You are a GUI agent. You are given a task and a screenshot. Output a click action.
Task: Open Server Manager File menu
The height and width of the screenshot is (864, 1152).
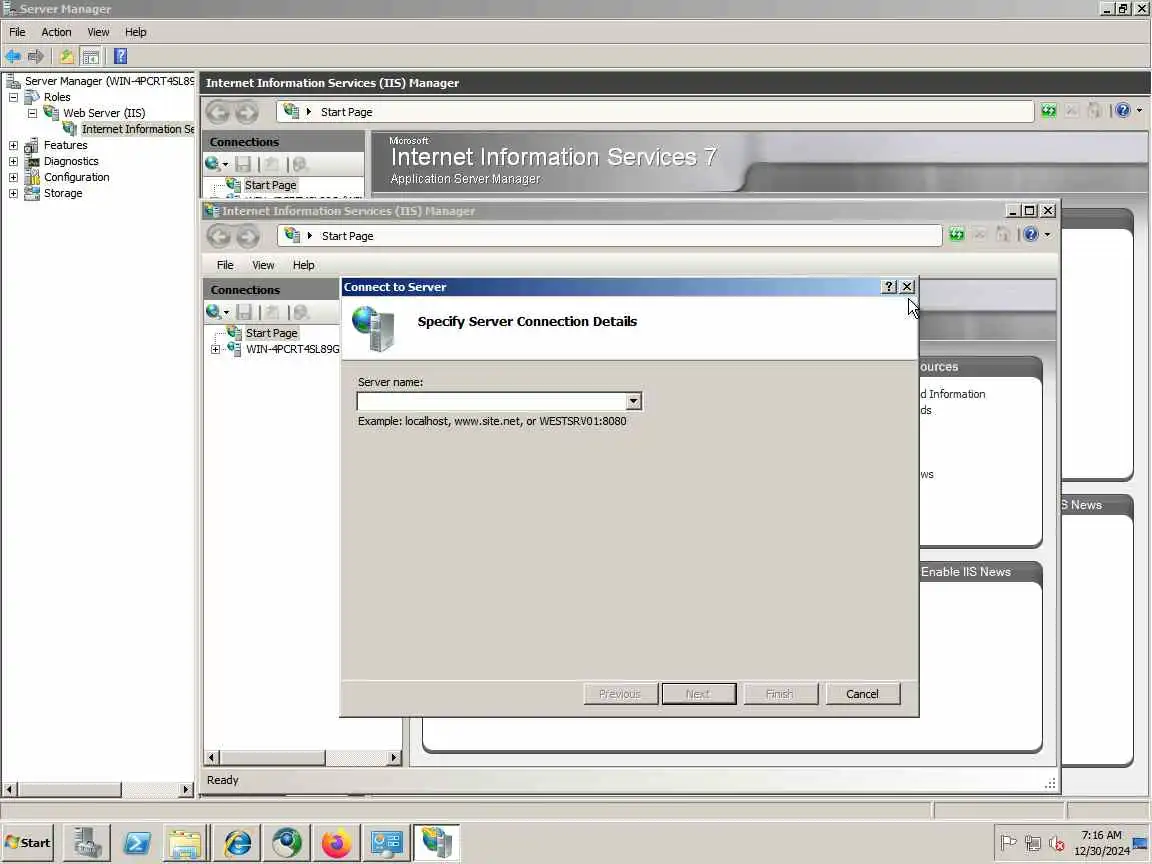click(x=17, y=32)
